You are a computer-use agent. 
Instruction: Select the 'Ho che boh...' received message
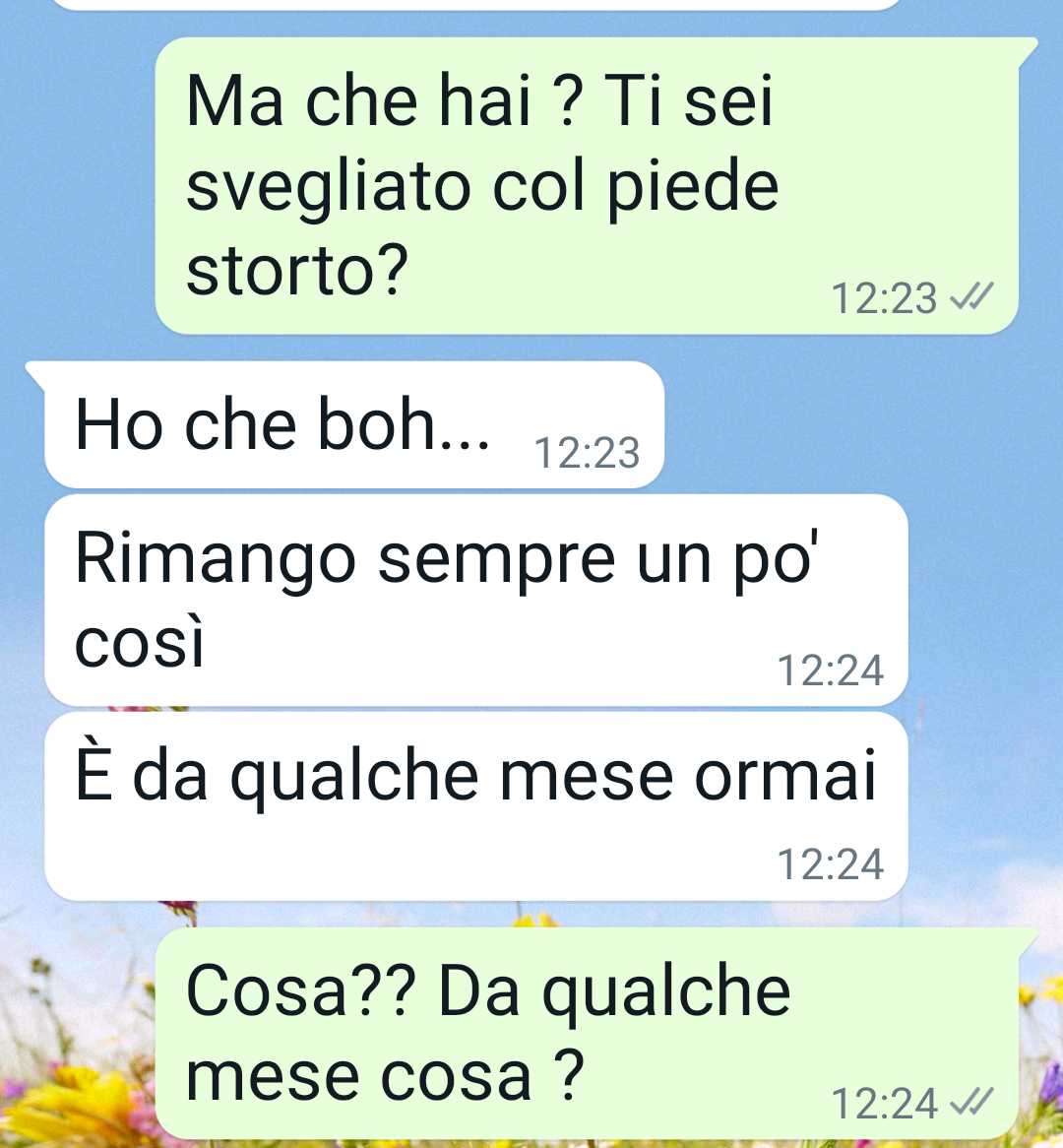354,424
